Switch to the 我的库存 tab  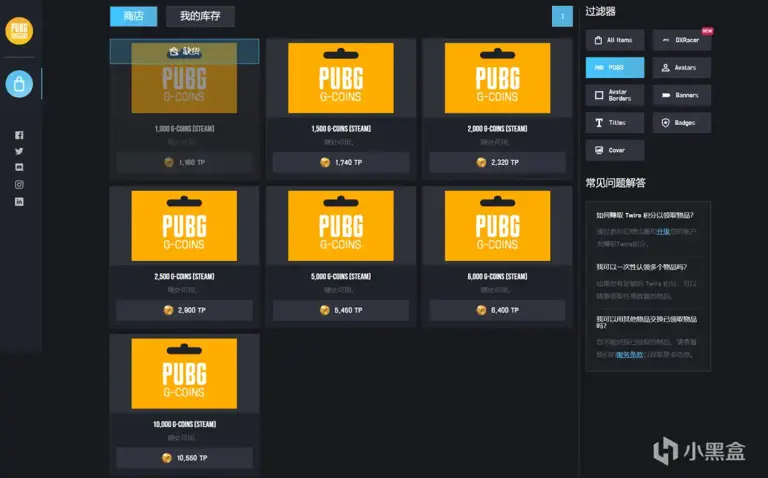coord(200,16)
